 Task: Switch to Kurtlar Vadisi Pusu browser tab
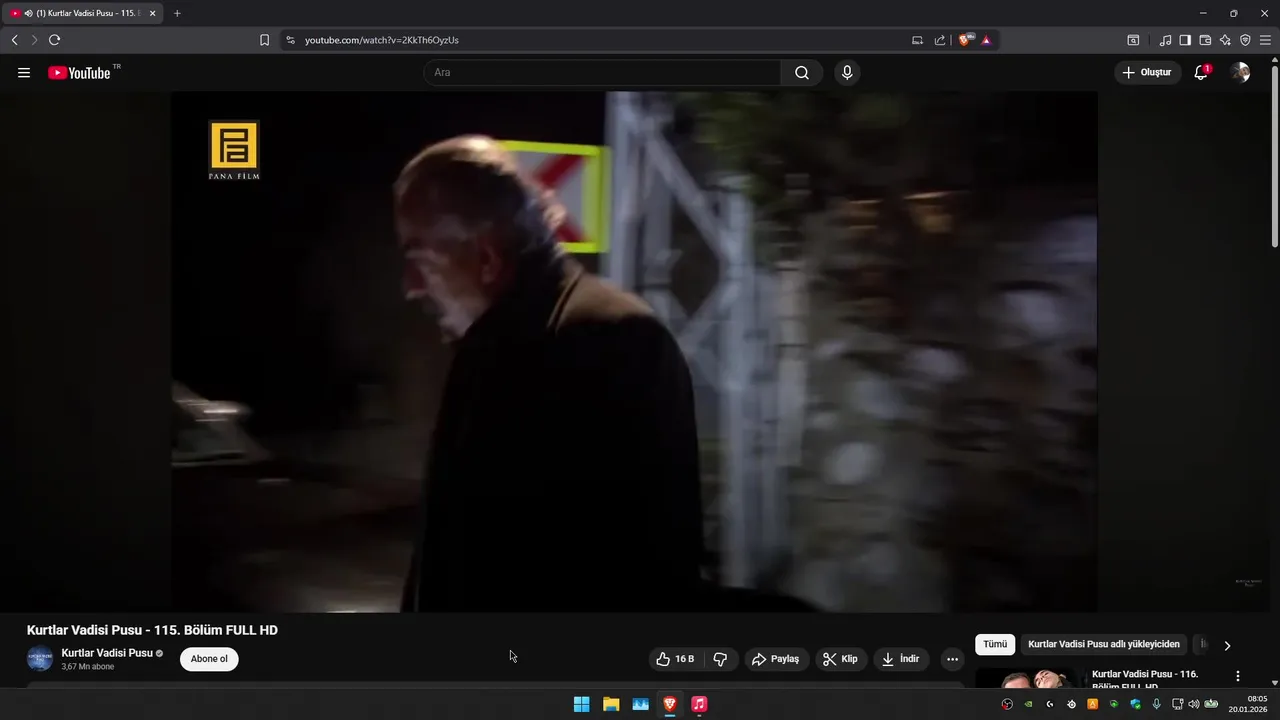pos(82,14)
